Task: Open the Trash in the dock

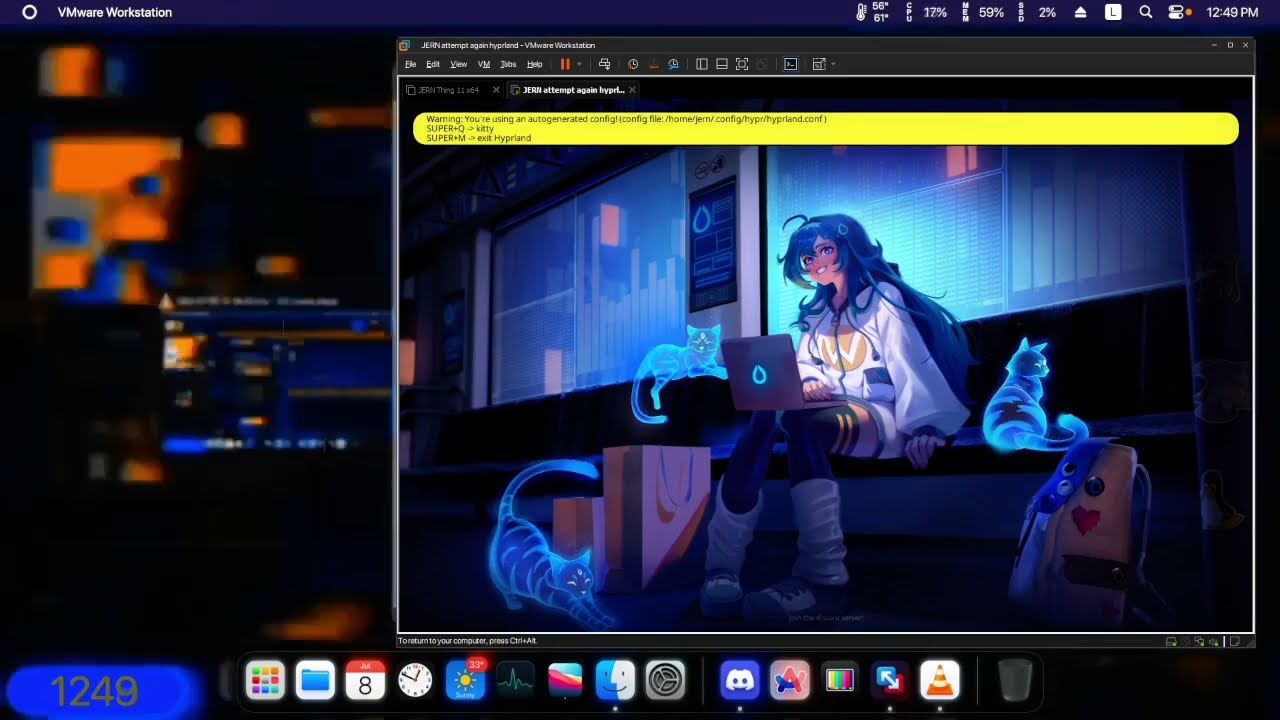Action: pos(1015,681)
